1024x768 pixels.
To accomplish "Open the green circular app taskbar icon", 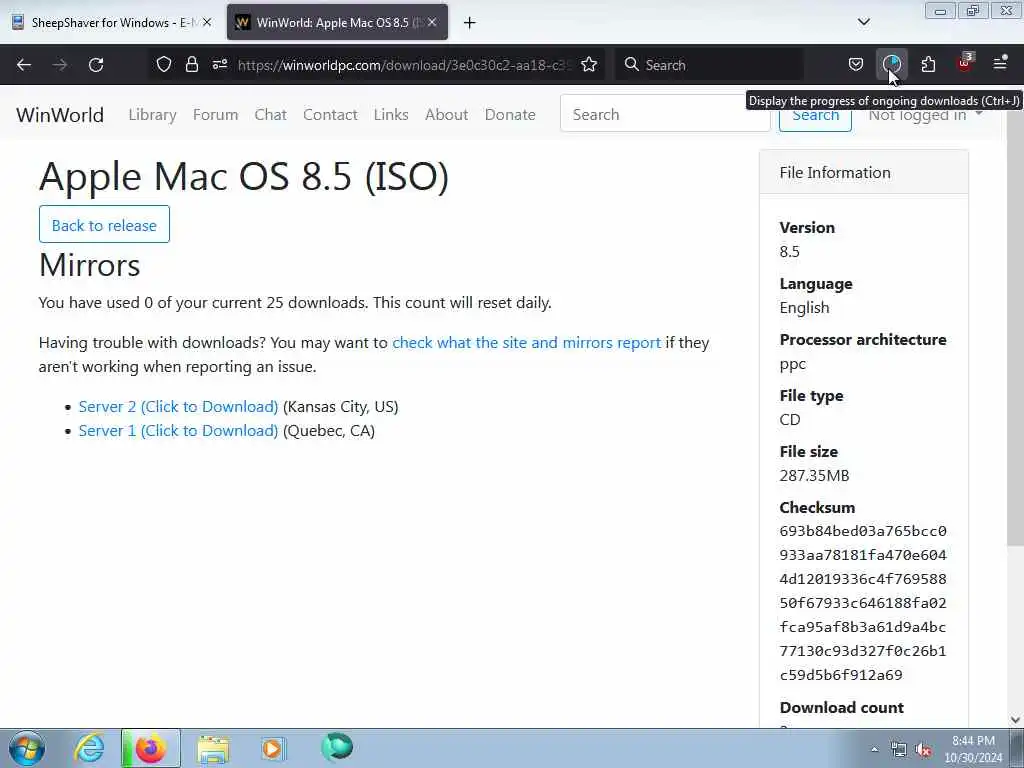I will pos(337,746).
